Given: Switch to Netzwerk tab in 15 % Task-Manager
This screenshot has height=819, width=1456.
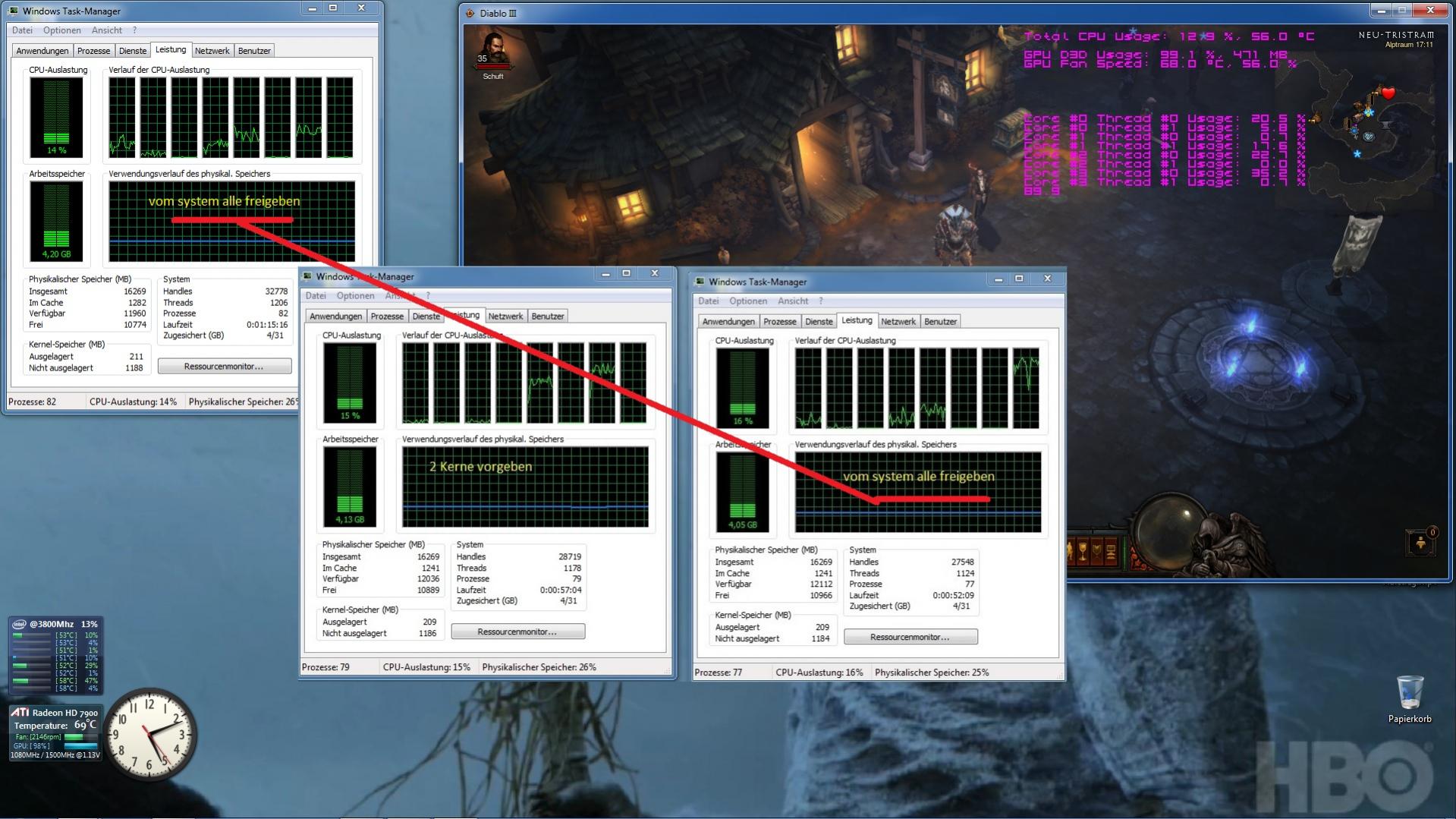Looking at the screenshot, I should [x=505, y=317].
